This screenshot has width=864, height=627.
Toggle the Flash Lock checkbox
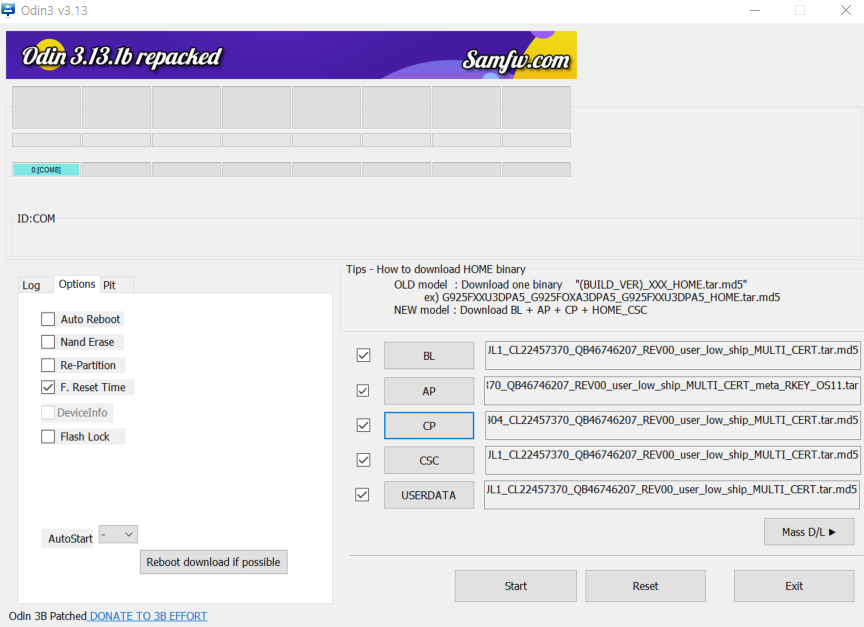[x=48, y=436]
